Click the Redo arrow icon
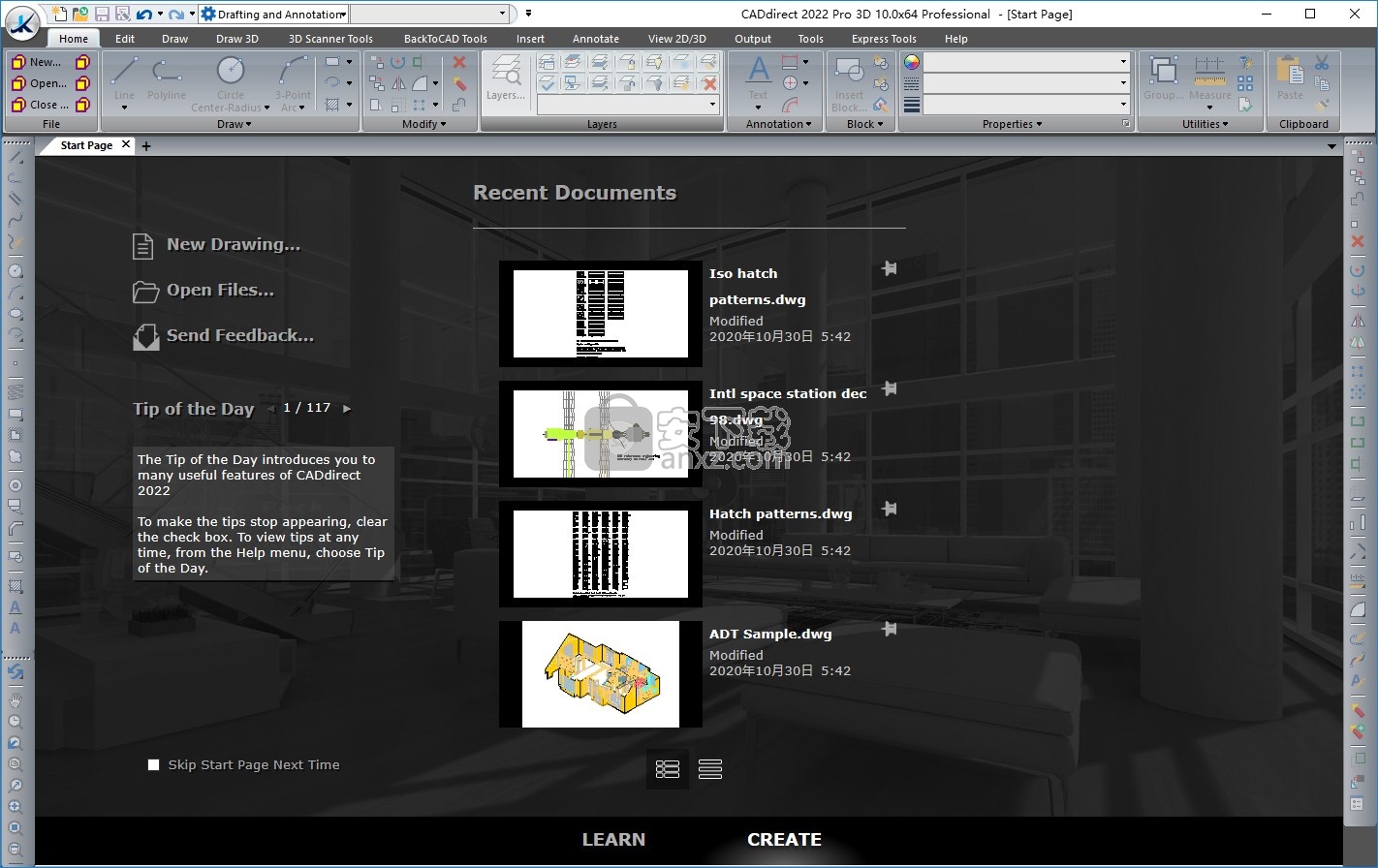The height and width of the screenshot is (868, 1378). 176,14
